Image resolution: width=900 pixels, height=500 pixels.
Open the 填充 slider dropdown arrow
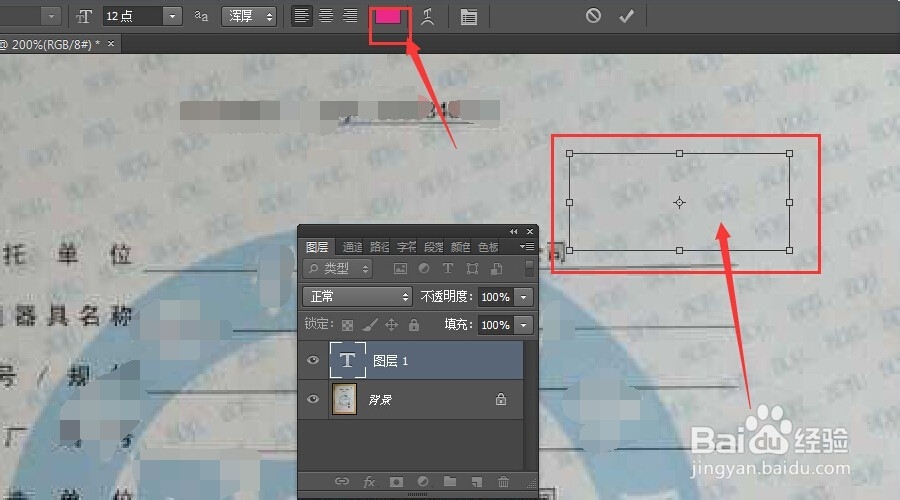(x=523, y=325)
